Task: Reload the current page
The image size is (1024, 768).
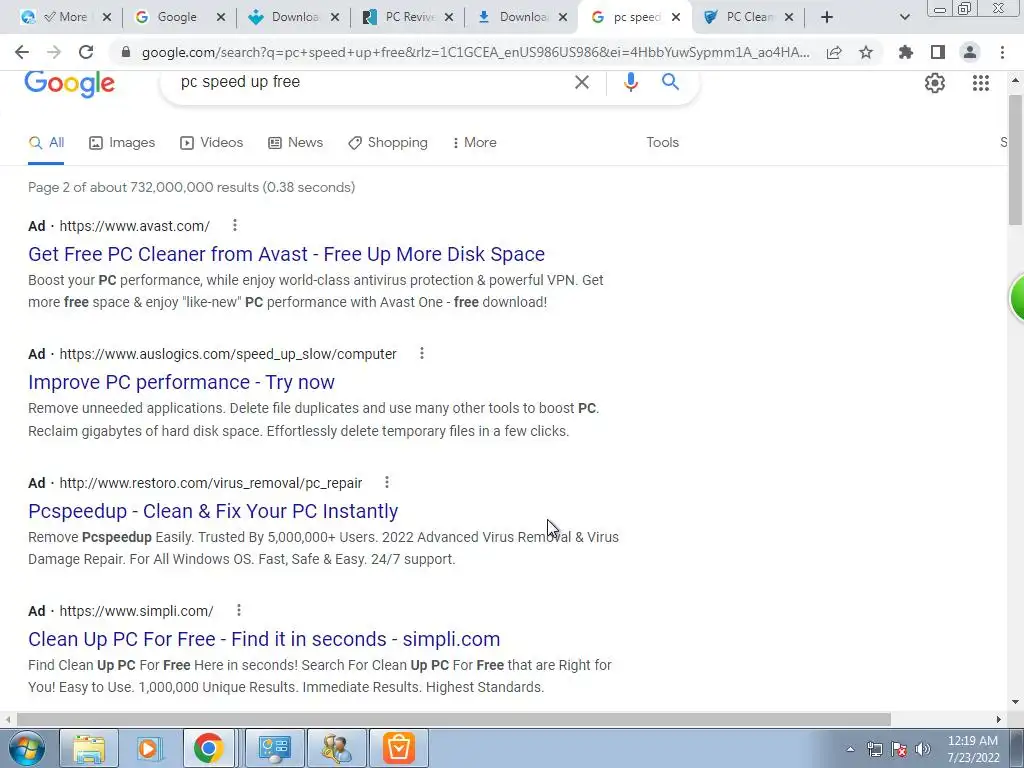Action: [86, 52]
